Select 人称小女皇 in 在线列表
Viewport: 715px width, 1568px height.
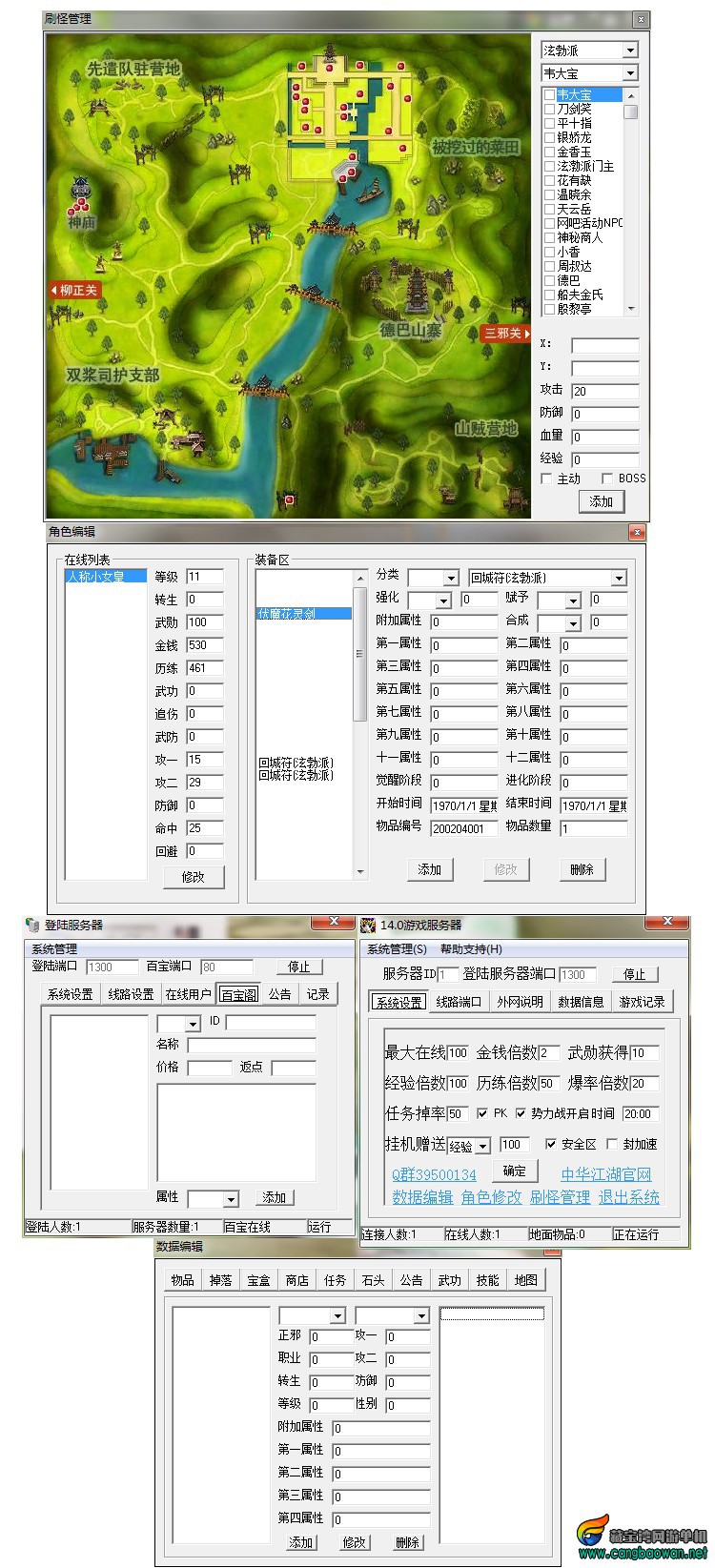(x=106, y=577)
